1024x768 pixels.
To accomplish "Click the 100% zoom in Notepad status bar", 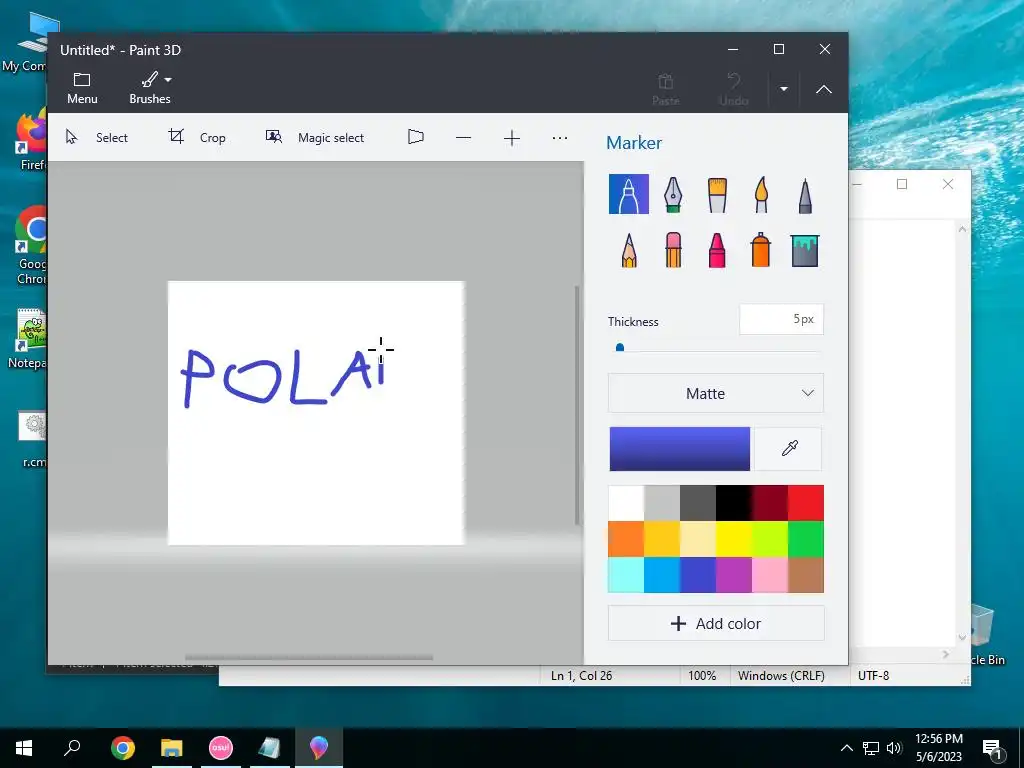I will tap(702, 676).
